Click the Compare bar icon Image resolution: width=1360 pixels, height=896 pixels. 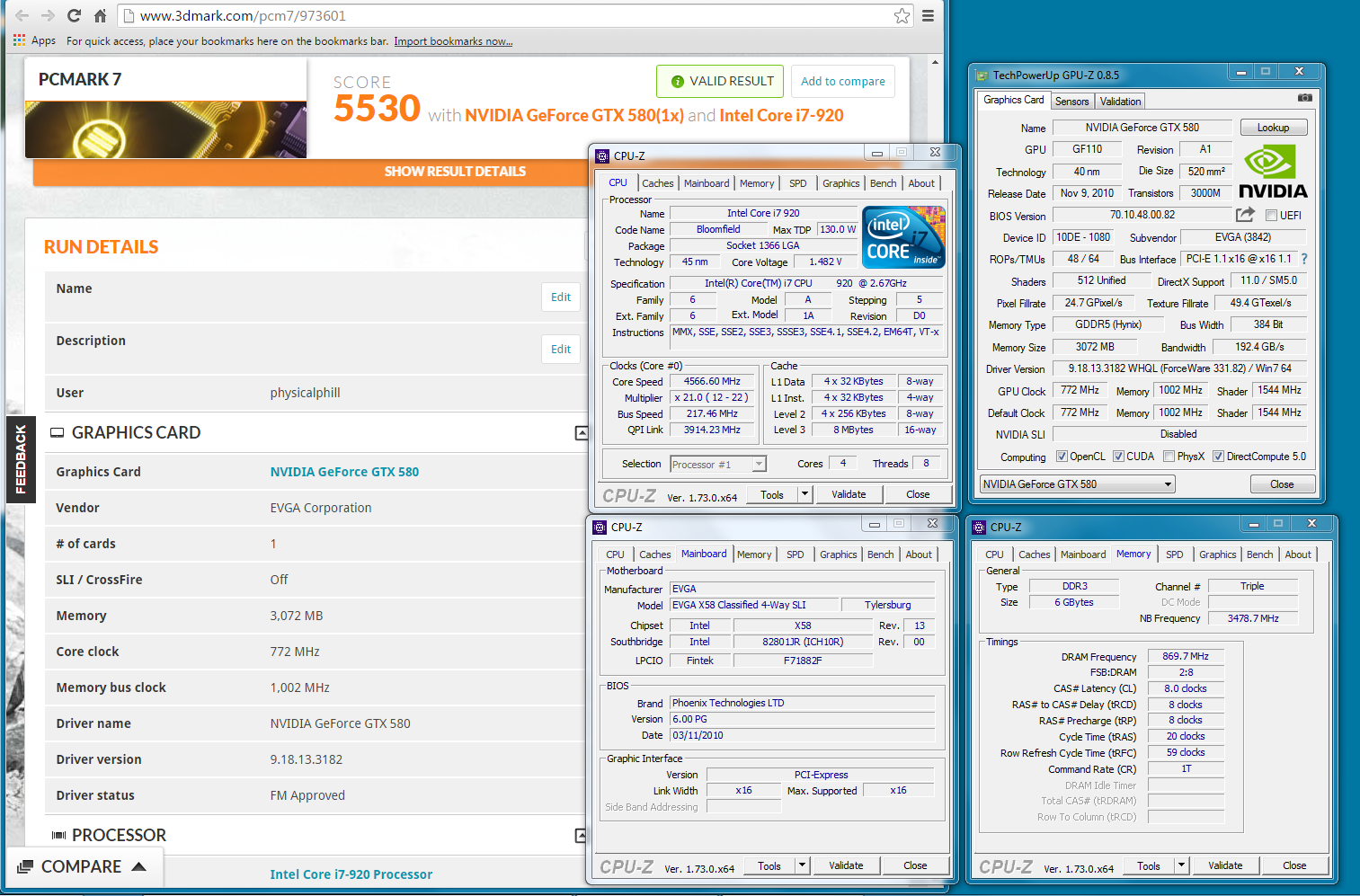pyautogui.click(x=25, y=866)
